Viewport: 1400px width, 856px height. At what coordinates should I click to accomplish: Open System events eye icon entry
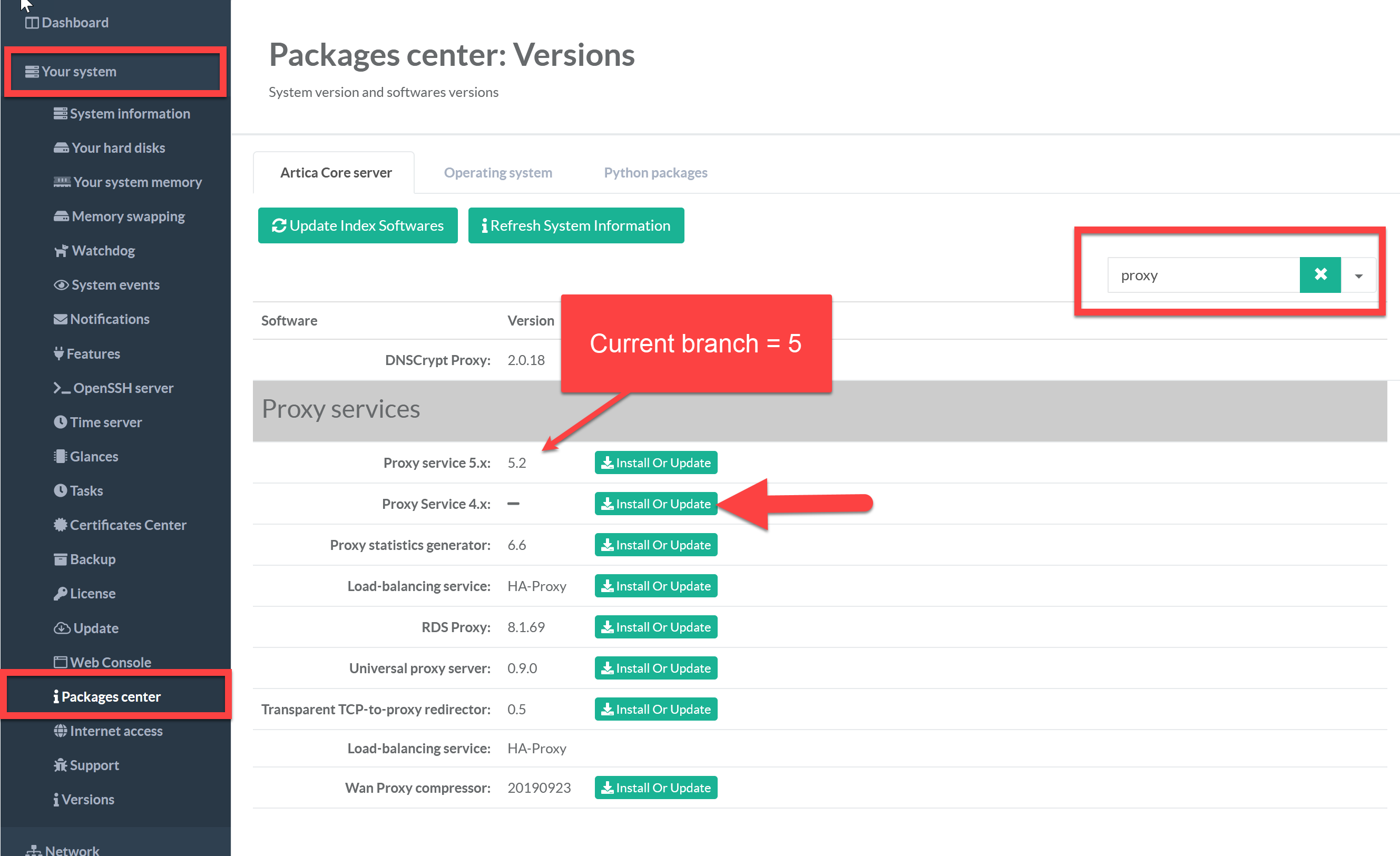114,284
